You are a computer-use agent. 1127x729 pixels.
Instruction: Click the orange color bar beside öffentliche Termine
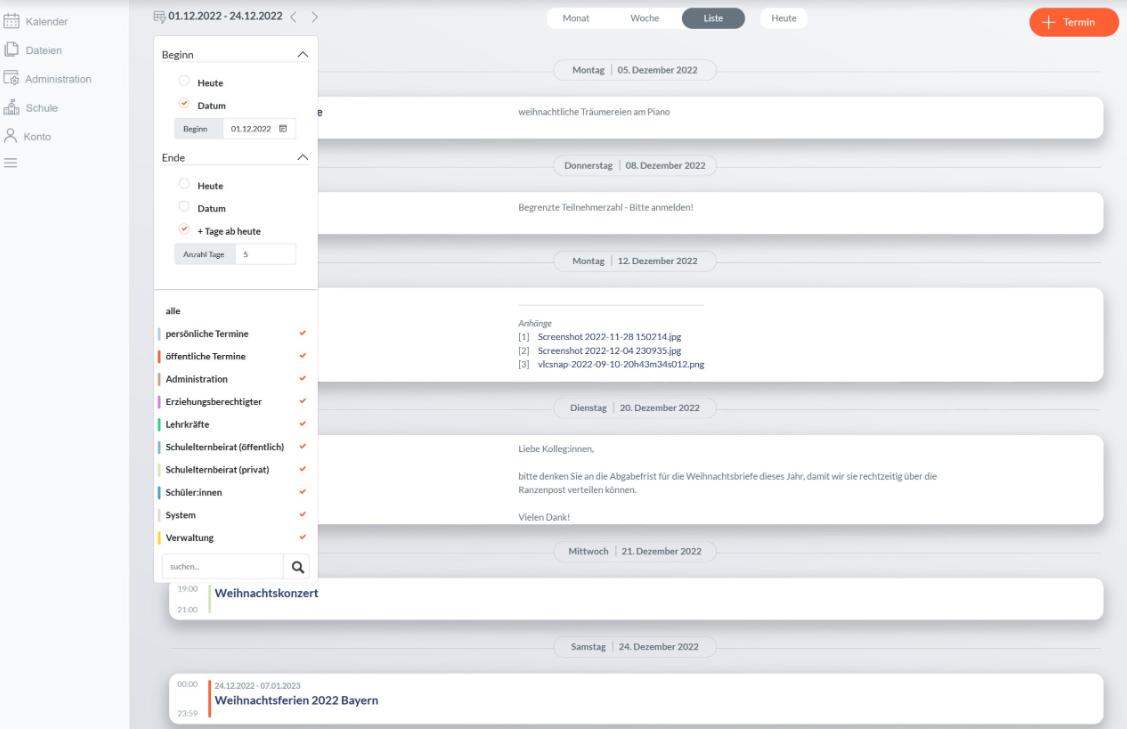pos(159,356)
